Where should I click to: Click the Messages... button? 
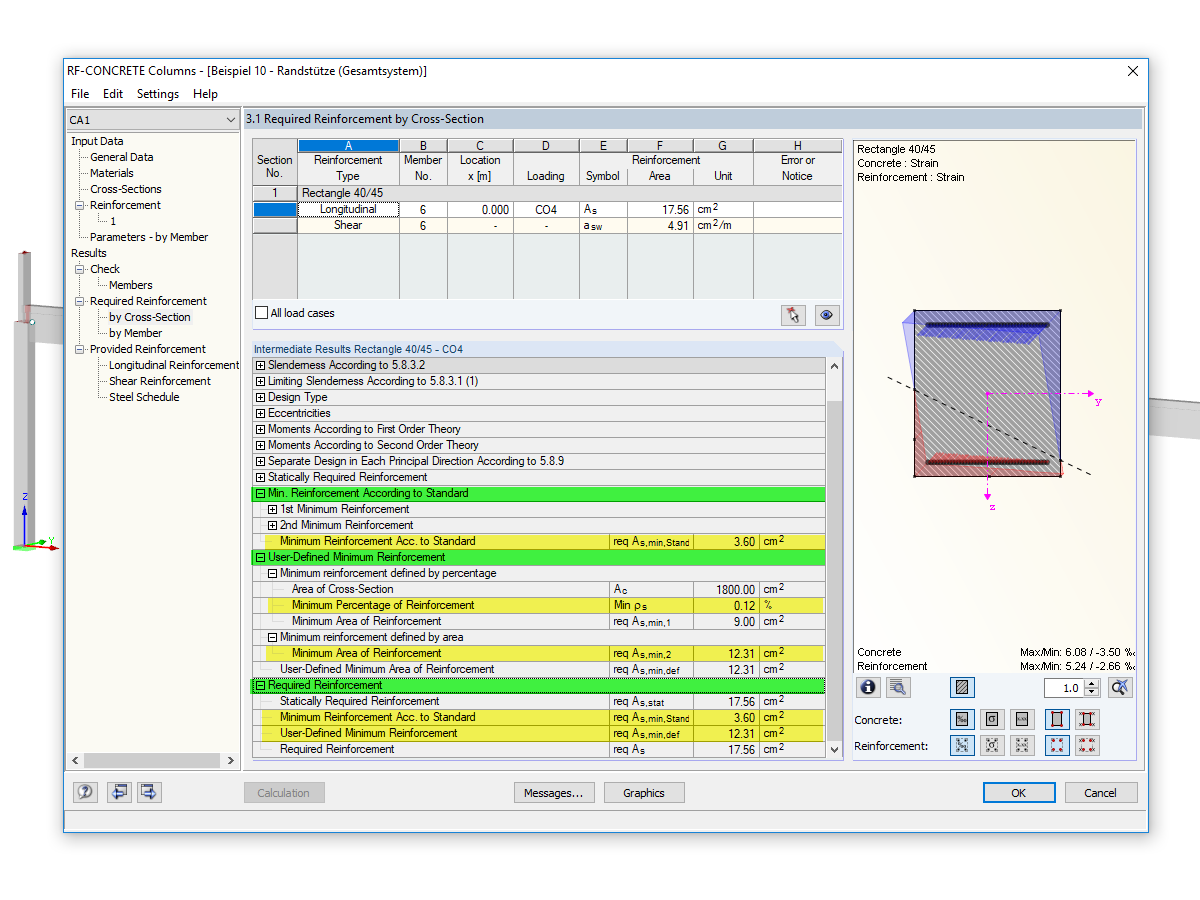[554, 793]
